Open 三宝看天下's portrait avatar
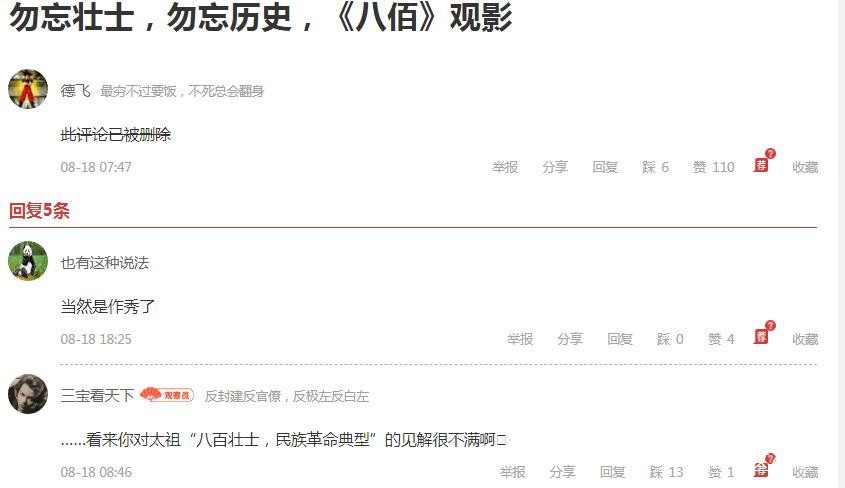The width and height of the screenshot is (845, 488). click(x=28, y=394)
